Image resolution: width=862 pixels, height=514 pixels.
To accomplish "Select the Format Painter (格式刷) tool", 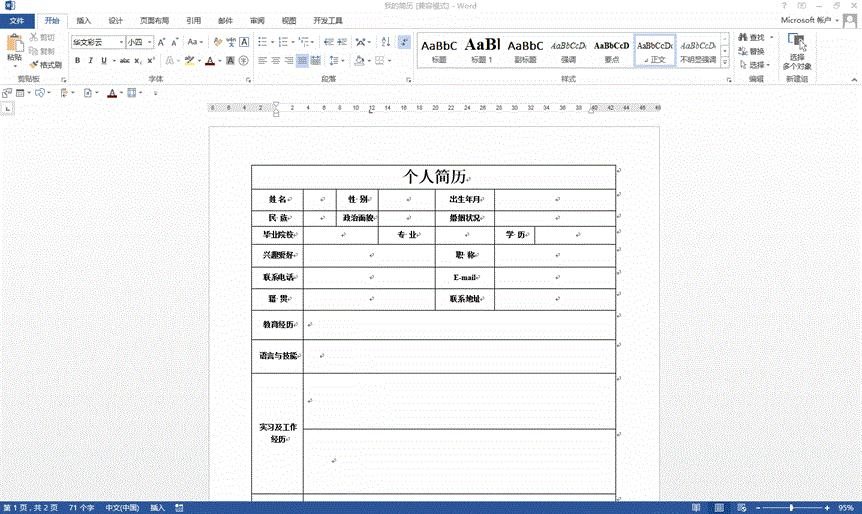I will click(44, 65).
